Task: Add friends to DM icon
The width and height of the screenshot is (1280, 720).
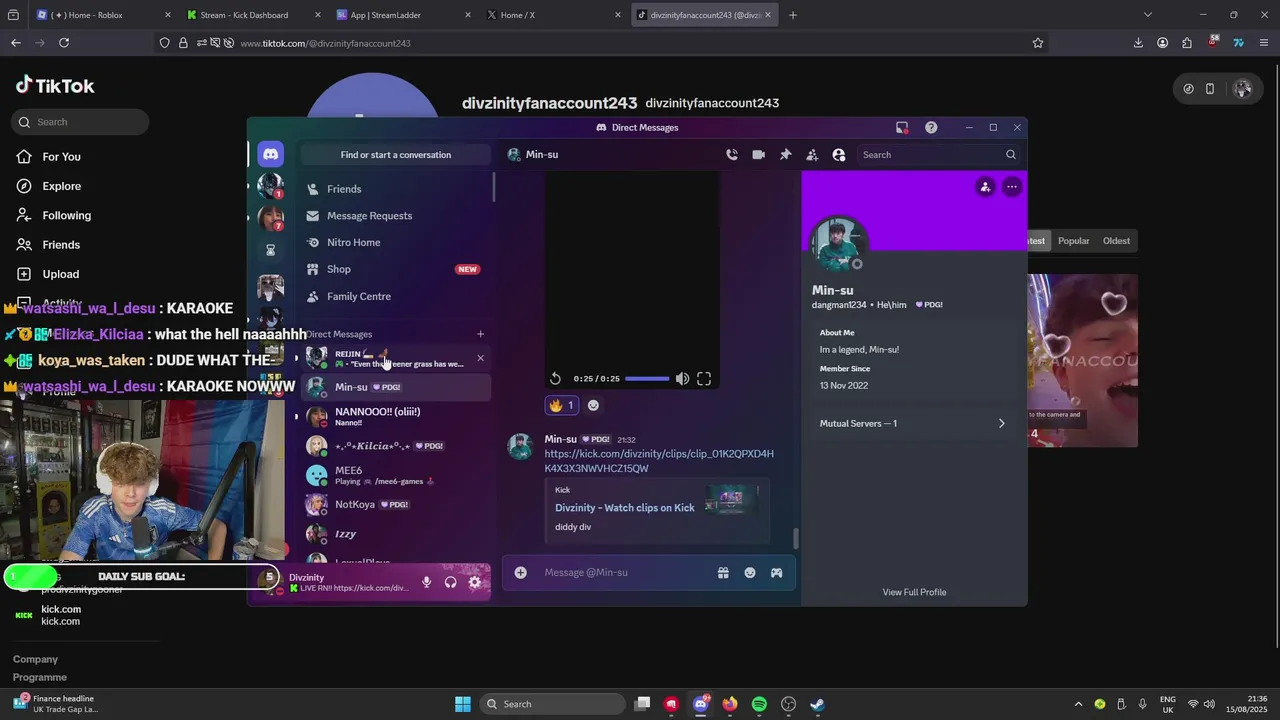Action: tap(812, 155)
